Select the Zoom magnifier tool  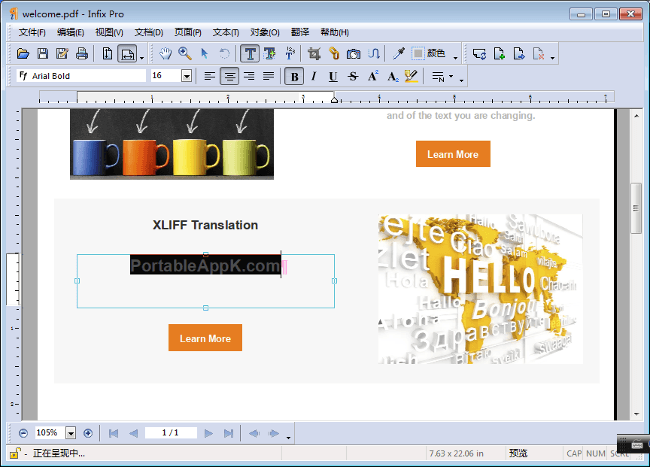[185, 53]
